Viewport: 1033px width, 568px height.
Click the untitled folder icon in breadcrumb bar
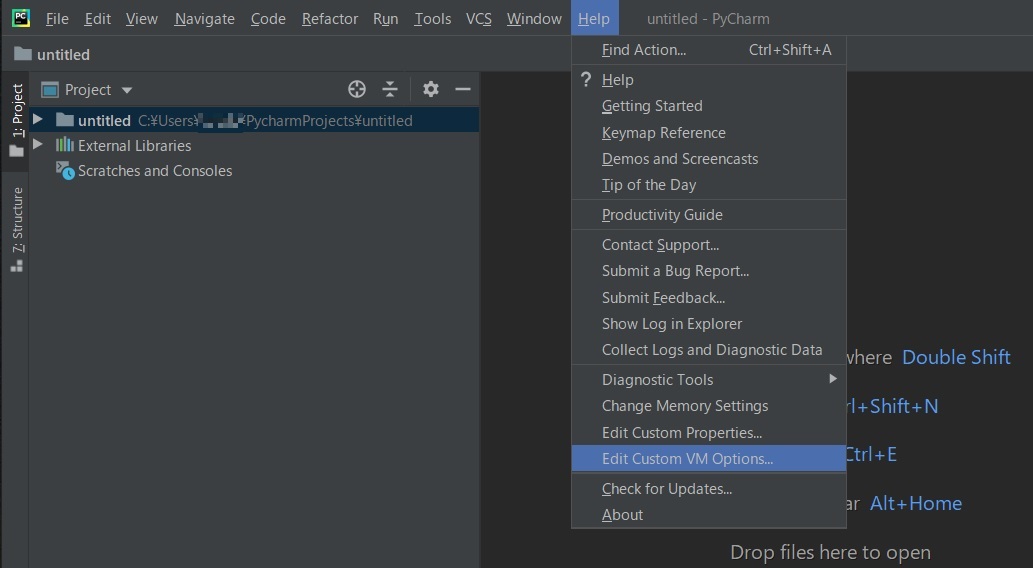pyautogui.click(x=23, y=54)
